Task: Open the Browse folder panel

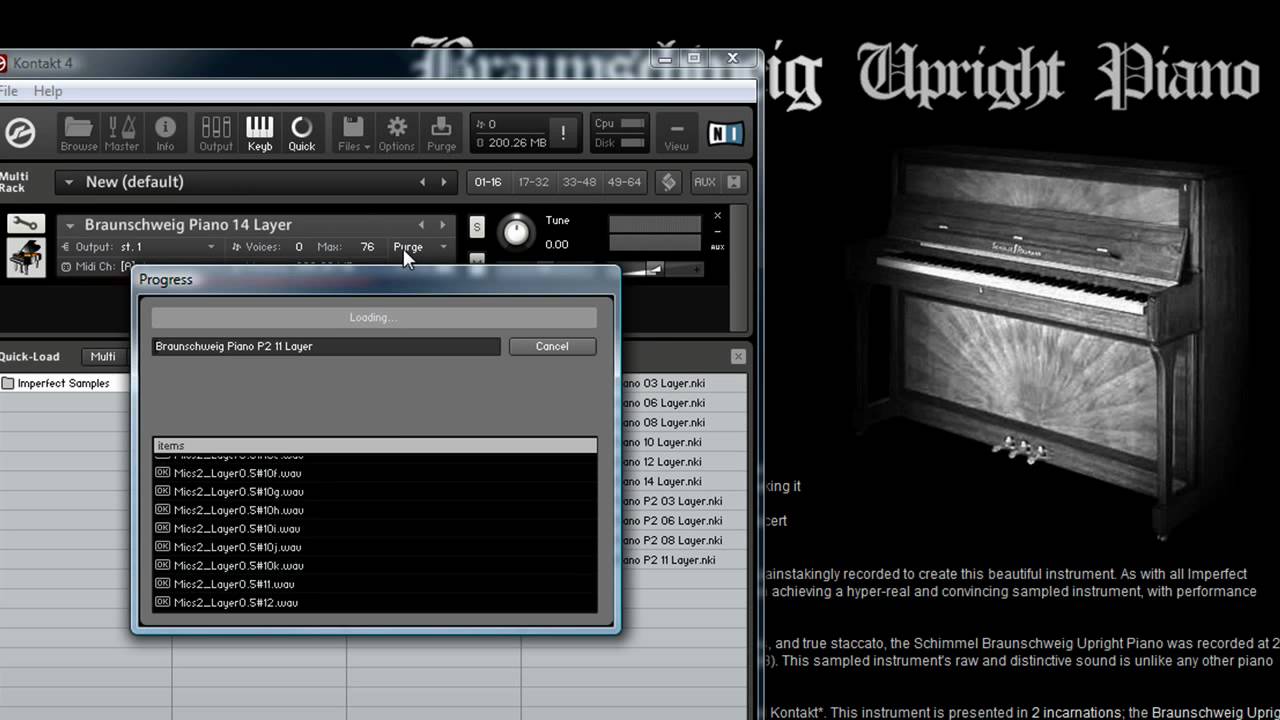Action: 79,133
